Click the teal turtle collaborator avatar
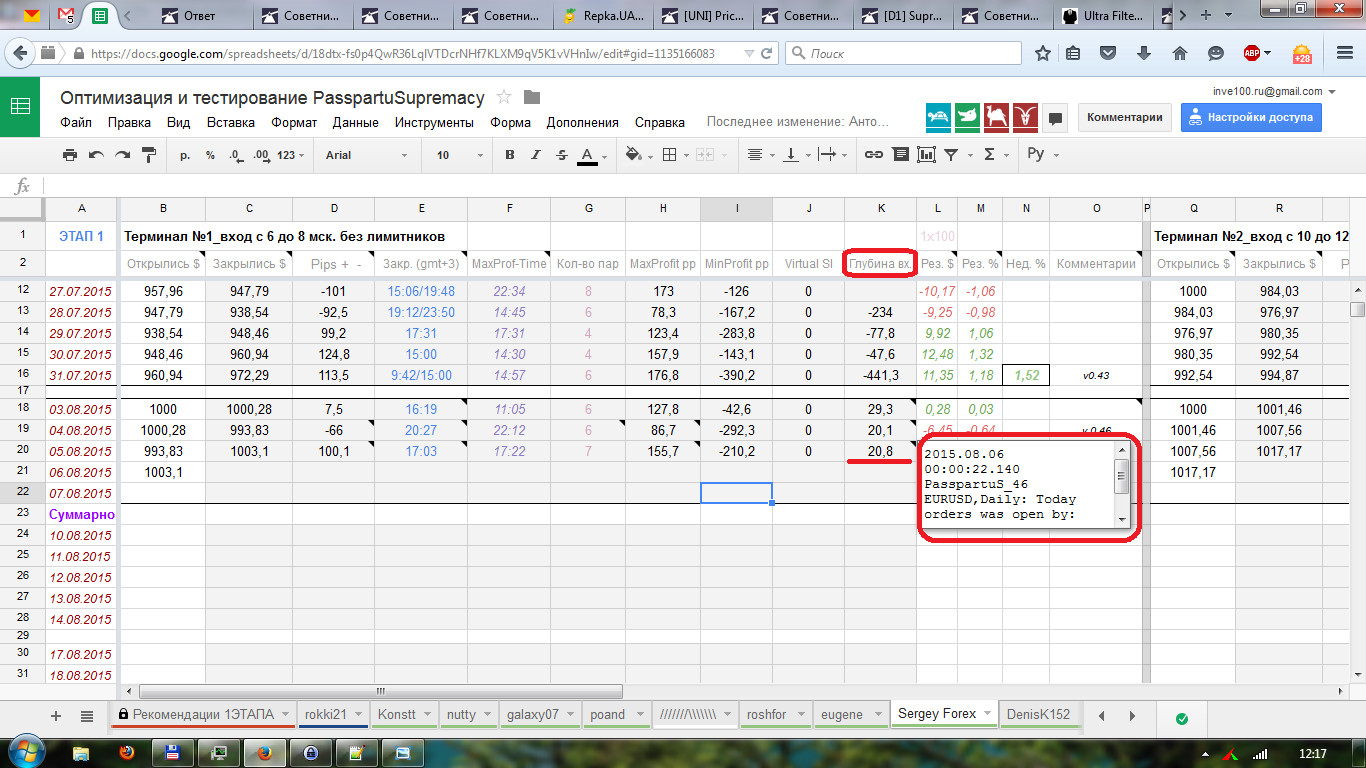 pos(938,117)
